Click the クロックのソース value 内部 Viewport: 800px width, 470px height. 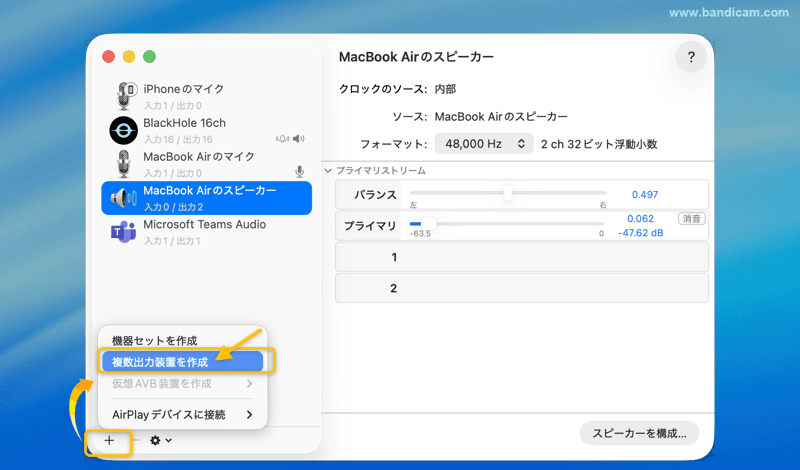pos(445,89)
